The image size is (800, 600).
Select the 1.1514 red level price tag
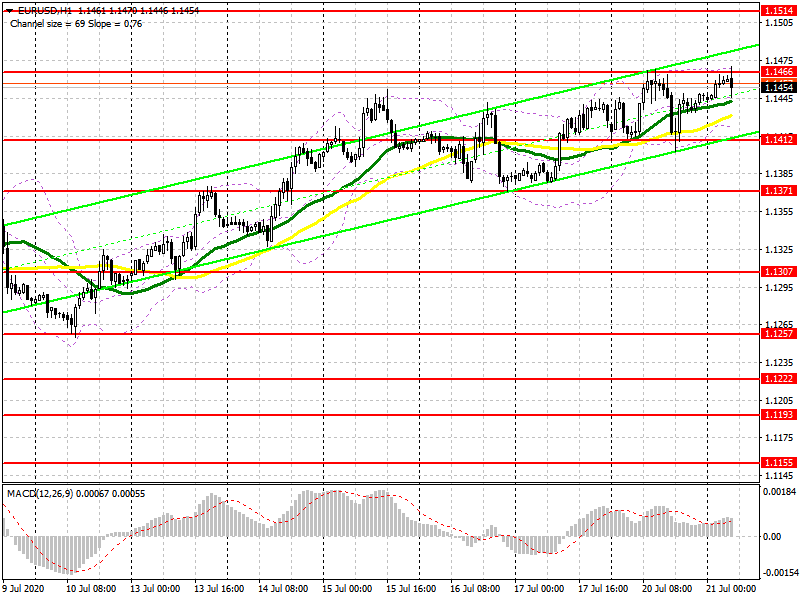coord(778,11)
